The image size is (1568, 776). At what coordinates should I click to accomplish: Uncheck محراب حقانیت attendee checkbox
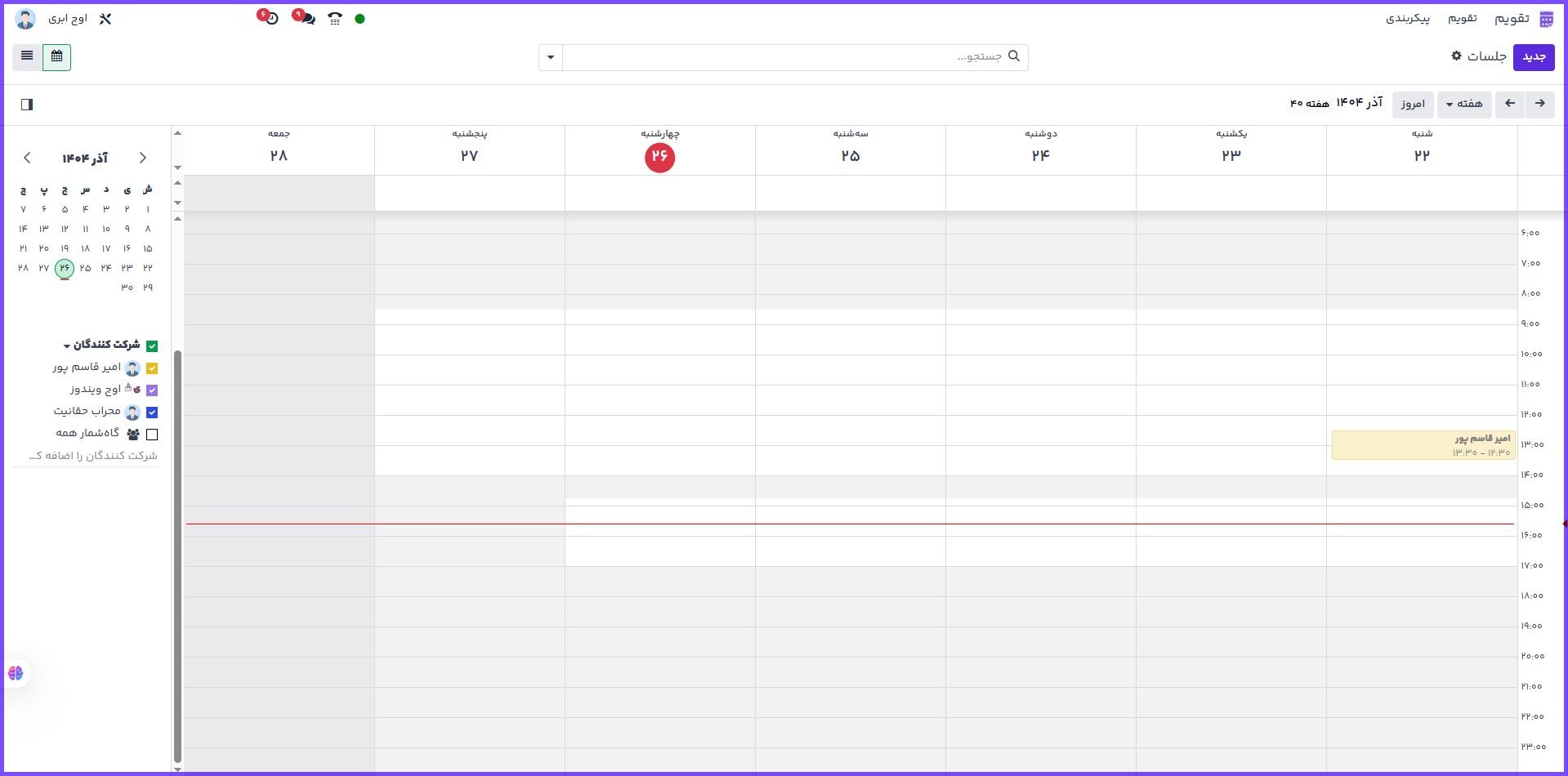[x=152, y=413]
